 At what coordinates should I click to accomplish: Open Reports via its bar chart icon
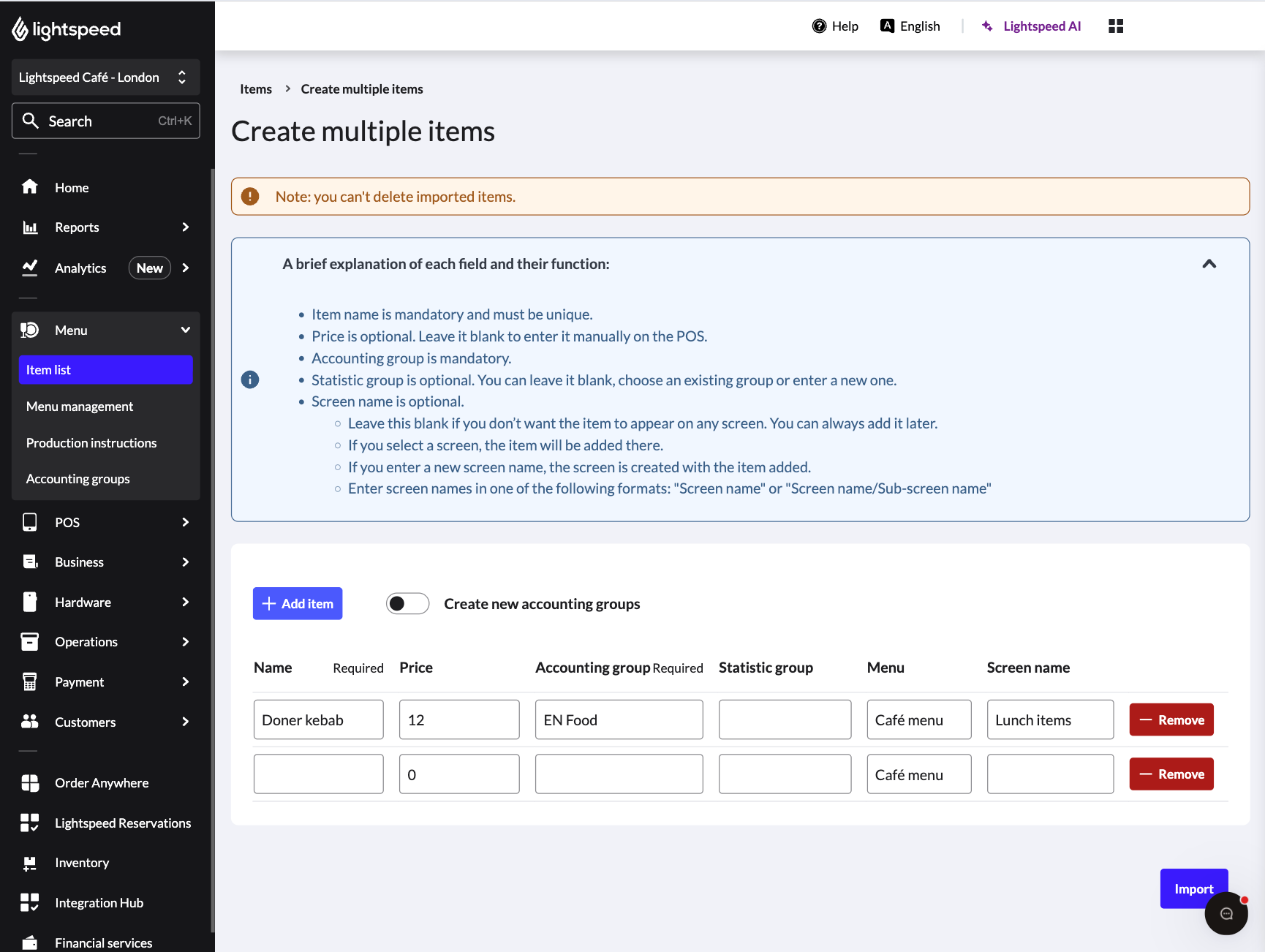[30, 227]
